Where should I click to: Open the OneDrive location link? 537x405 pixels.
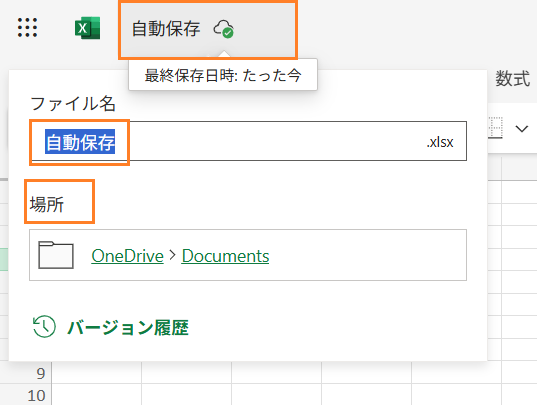coord(127,256)
